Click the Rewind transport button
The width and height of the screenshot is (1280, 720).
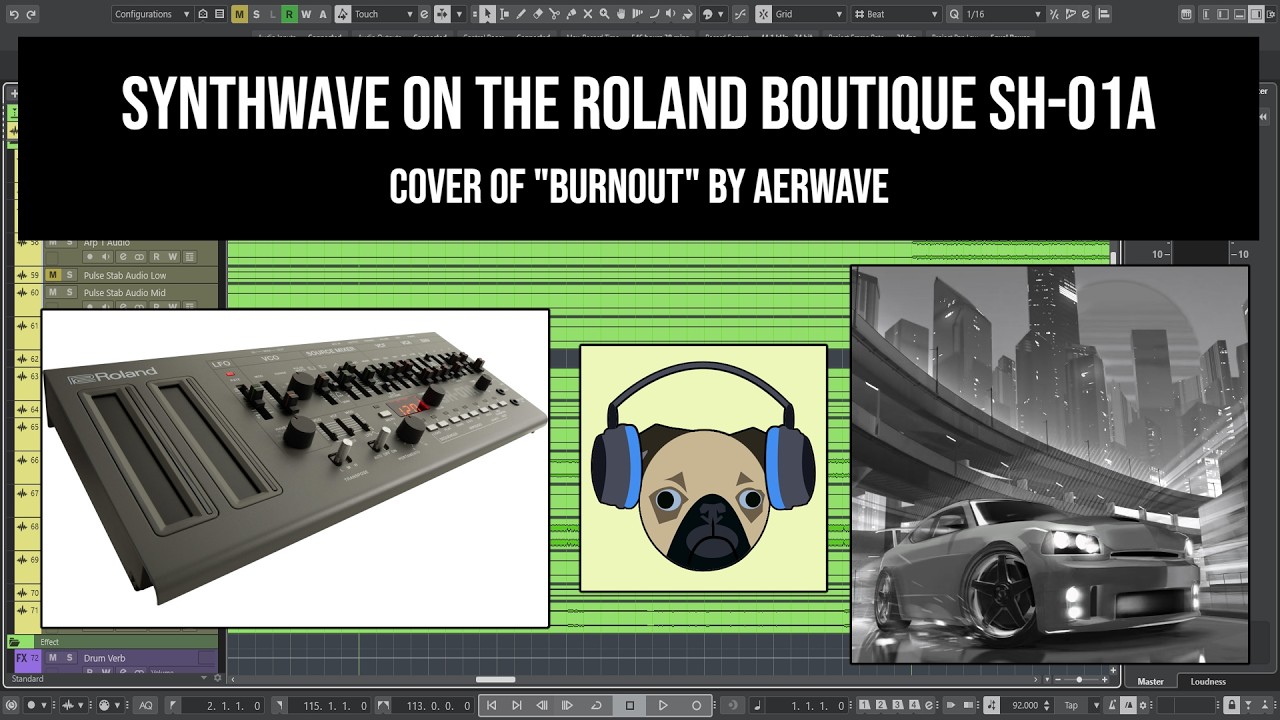point(543,705)
